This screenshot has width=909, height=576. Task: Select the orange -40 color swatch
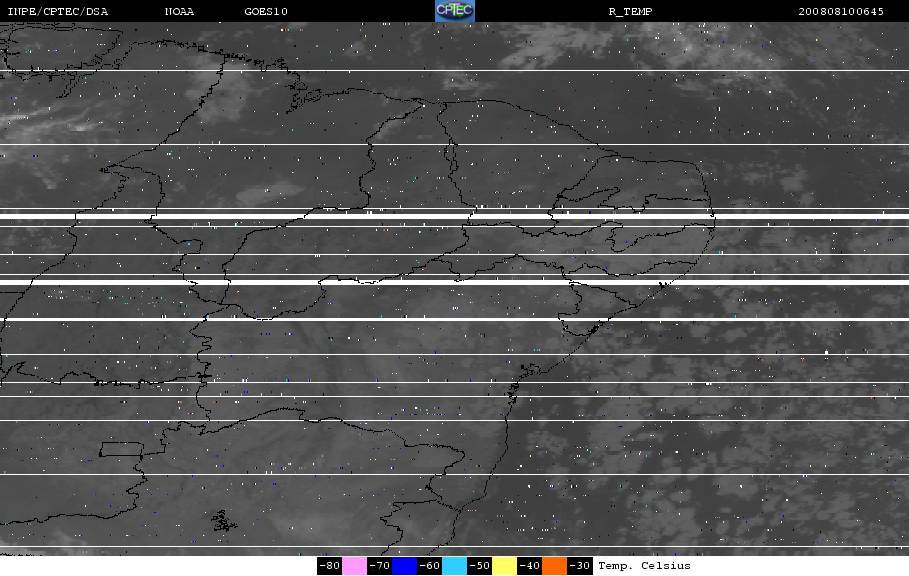[x=555, y=566]
